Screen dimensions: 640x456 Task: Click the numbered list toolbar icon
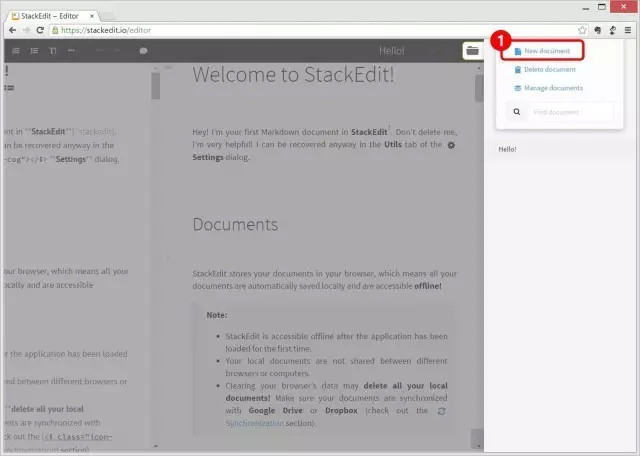click(16, 51)
